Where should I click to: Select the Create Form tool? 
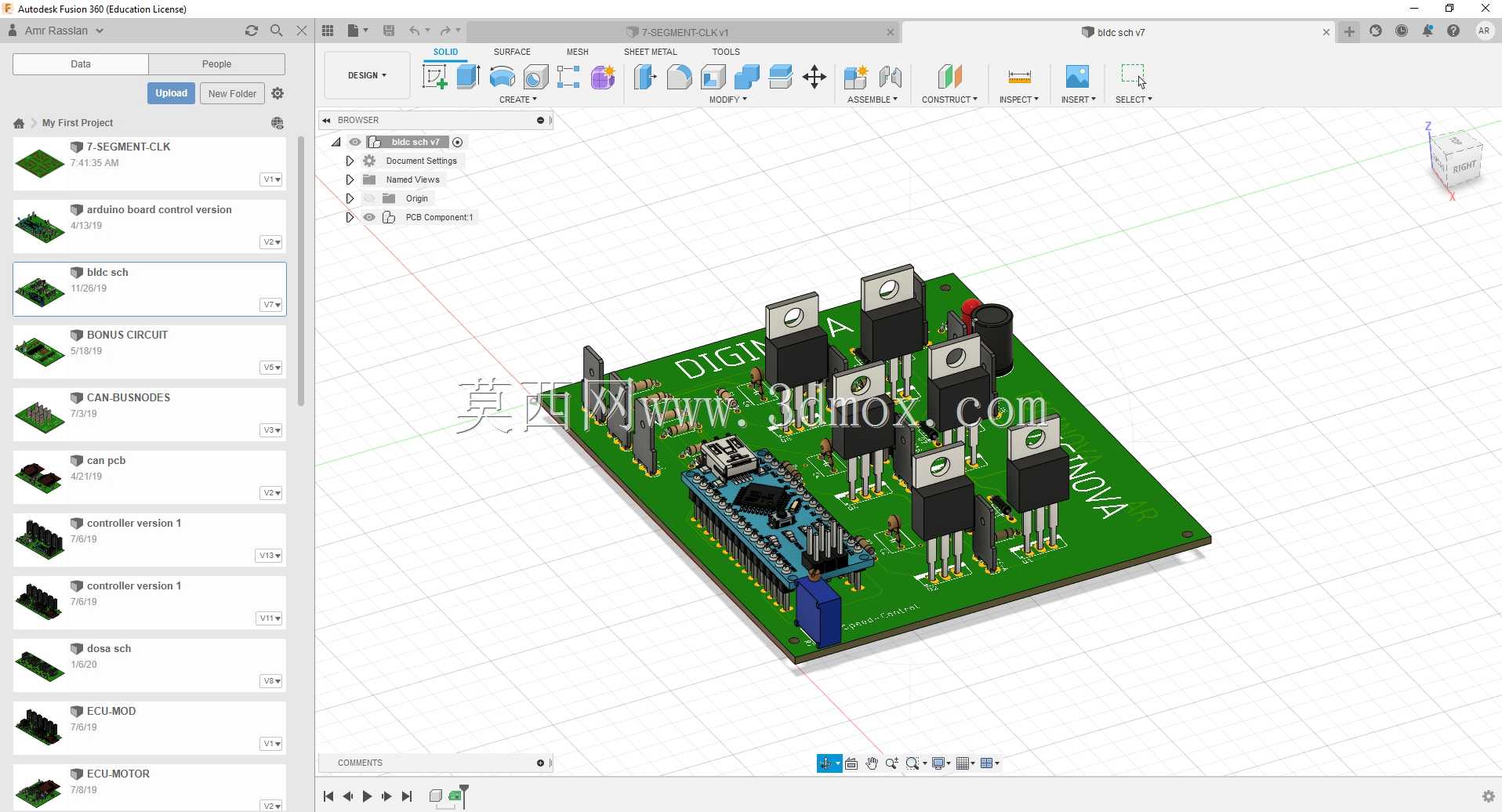pyautogui.click(x=603, y=77)
